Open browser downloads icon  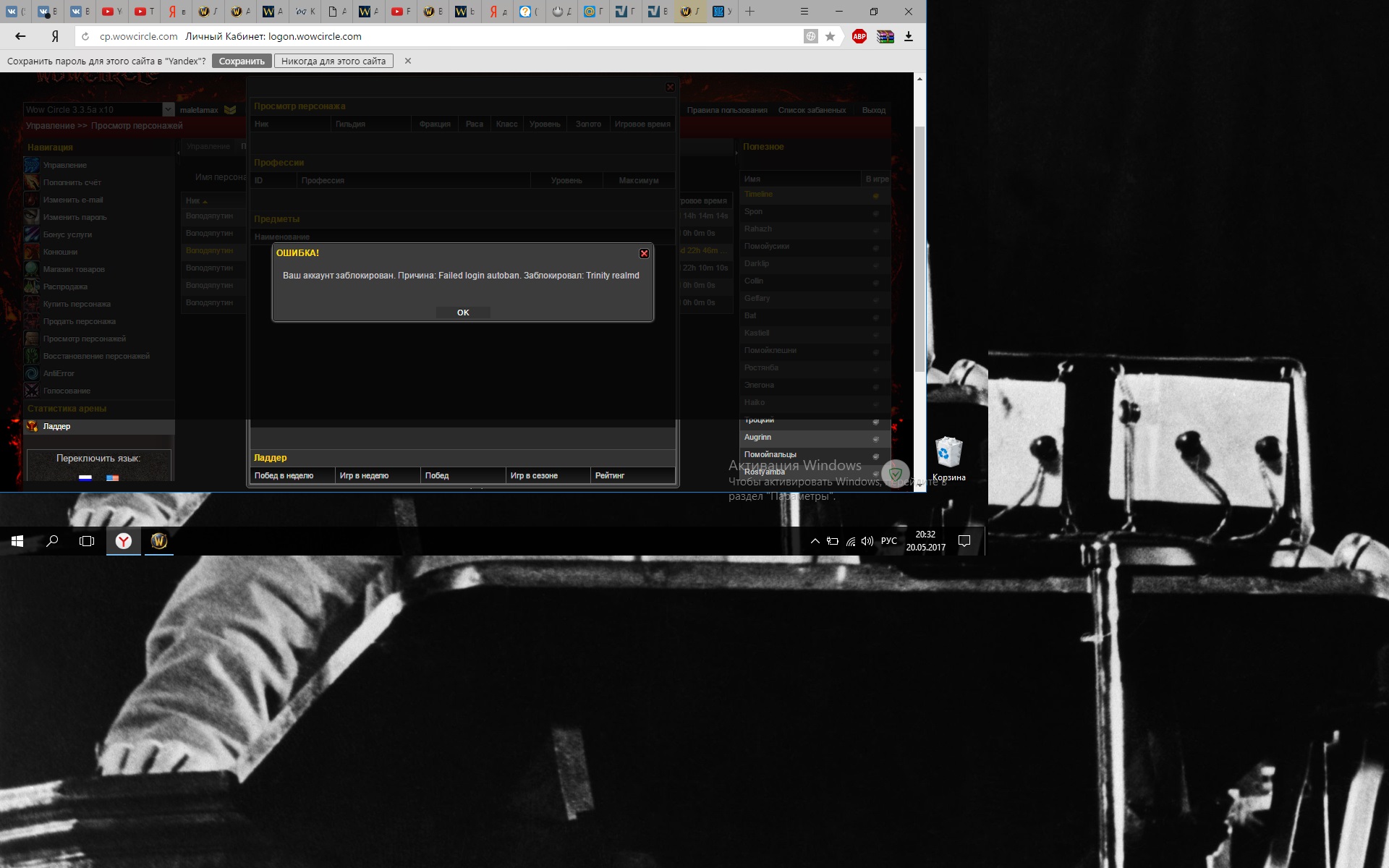point(909,36)
